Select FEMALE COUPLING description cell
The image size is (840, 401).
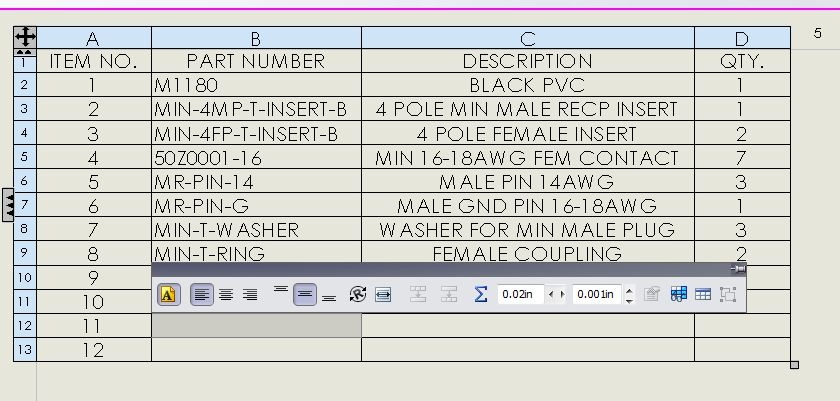coord(528,252)
